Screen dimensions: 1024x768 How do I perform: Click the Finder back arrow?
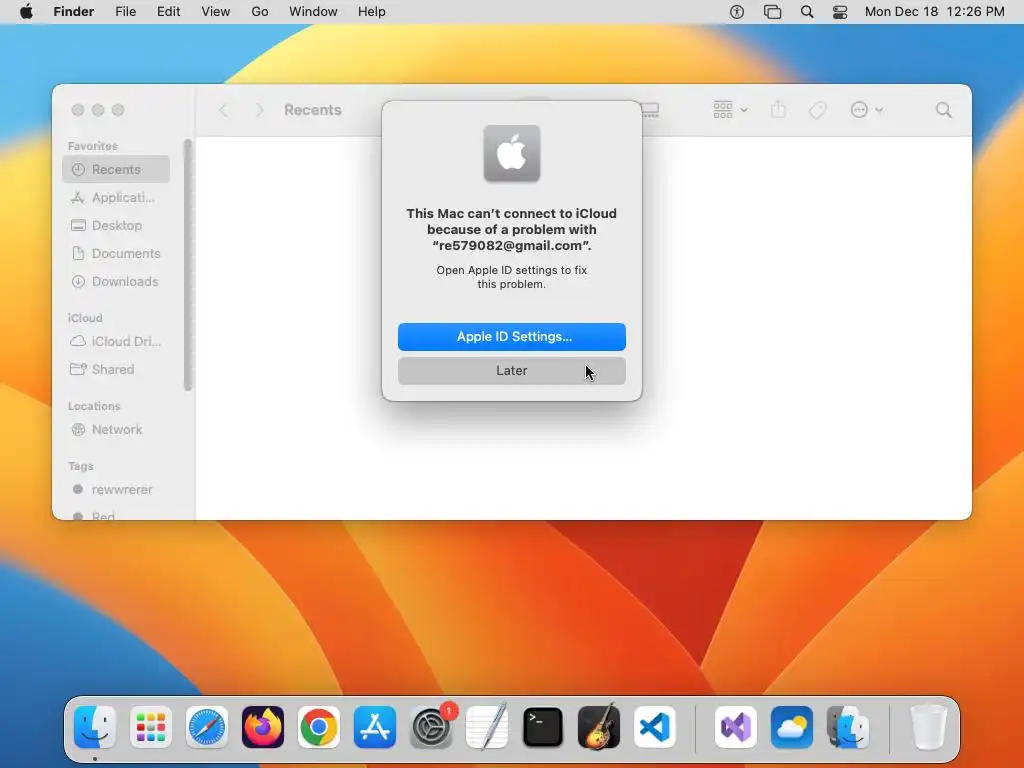(223, 110)
